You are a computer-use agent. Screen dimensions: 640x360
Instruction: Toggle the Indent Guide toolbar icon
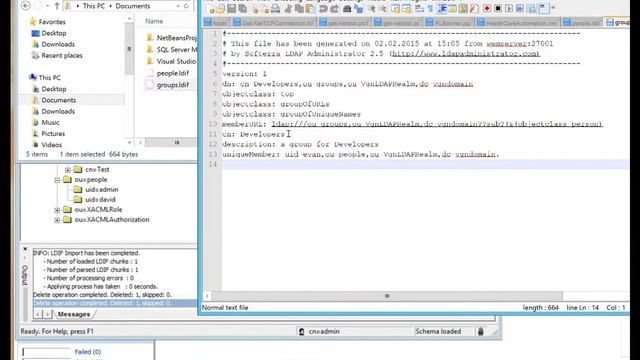442,8
